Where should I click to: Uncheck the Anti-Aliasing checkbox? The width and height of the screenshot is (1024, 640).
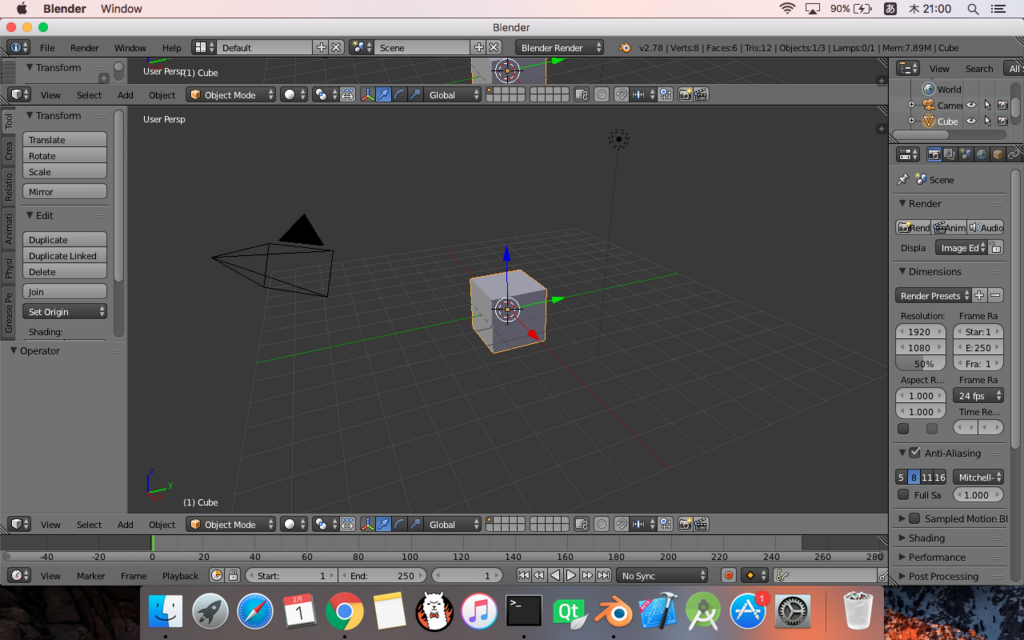coord(915,452)
